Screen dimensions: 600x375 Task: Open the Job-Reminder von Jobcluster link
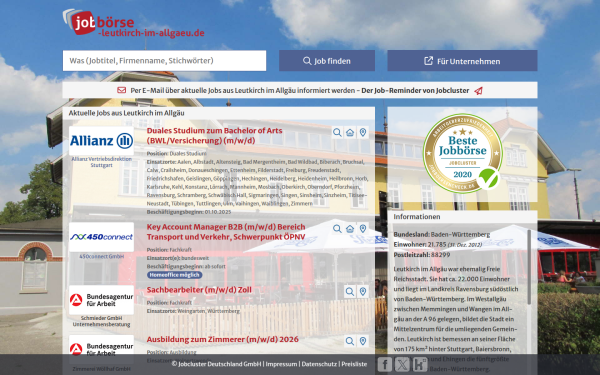point(415,91)
